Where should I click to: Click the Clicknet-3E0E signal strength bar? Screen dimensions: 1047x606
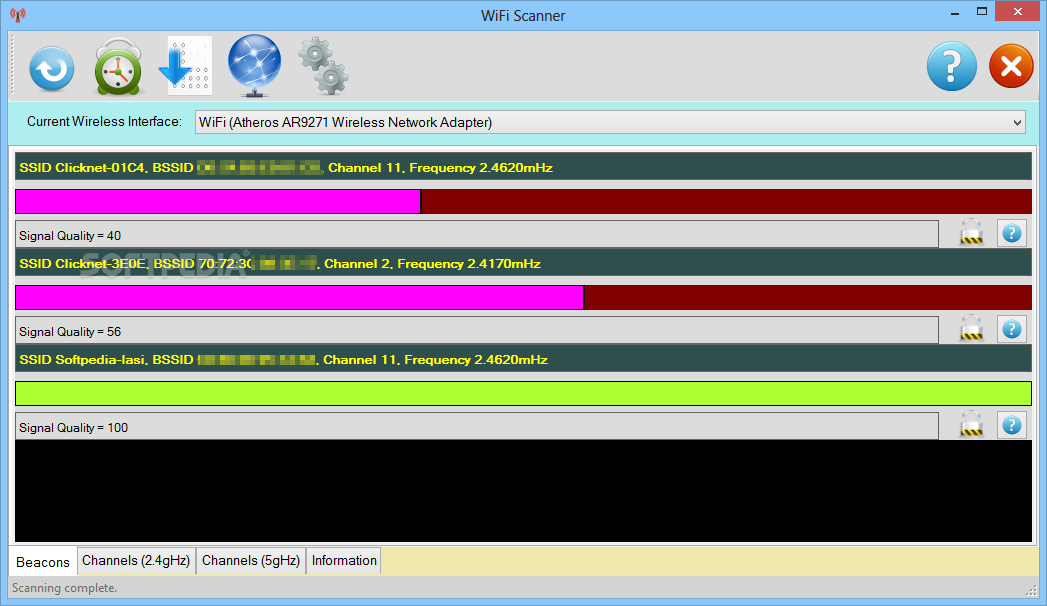pos(524,298)
